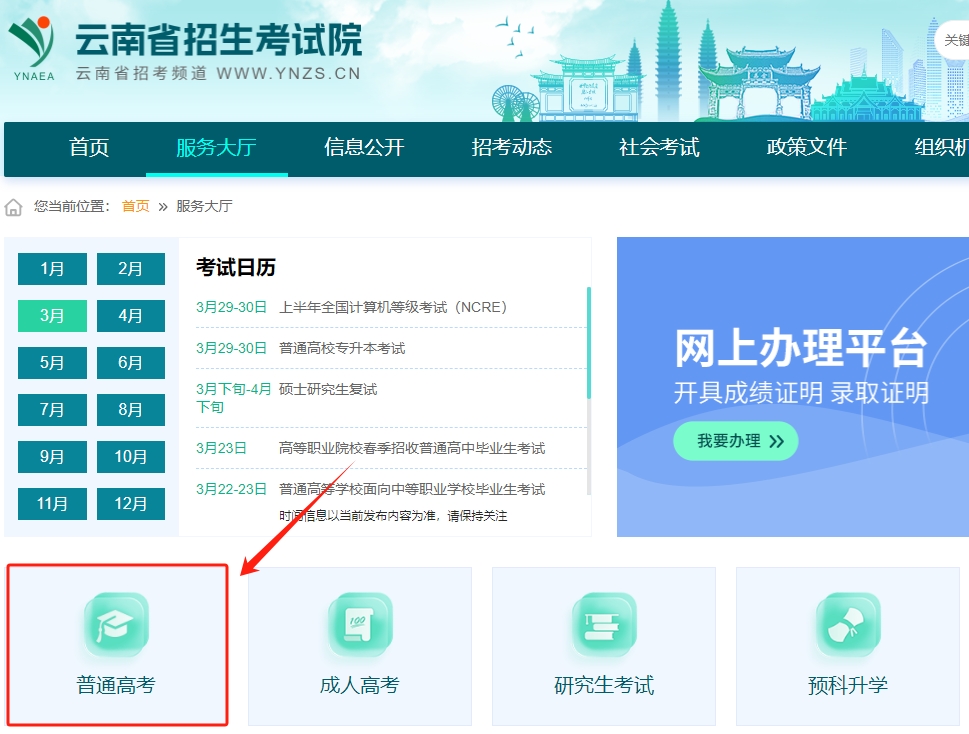Open the 服务大厅 navigation tab

216,148
